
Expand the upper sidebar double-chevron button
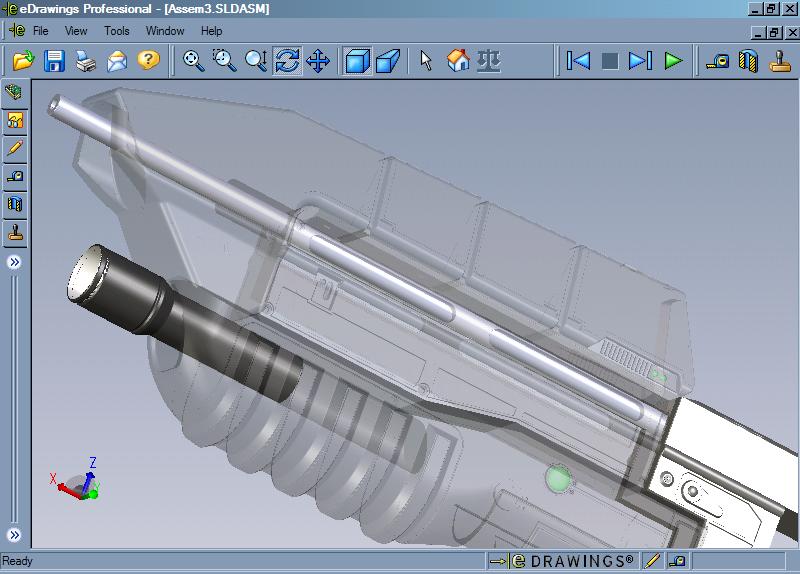[x=15, y=262]
